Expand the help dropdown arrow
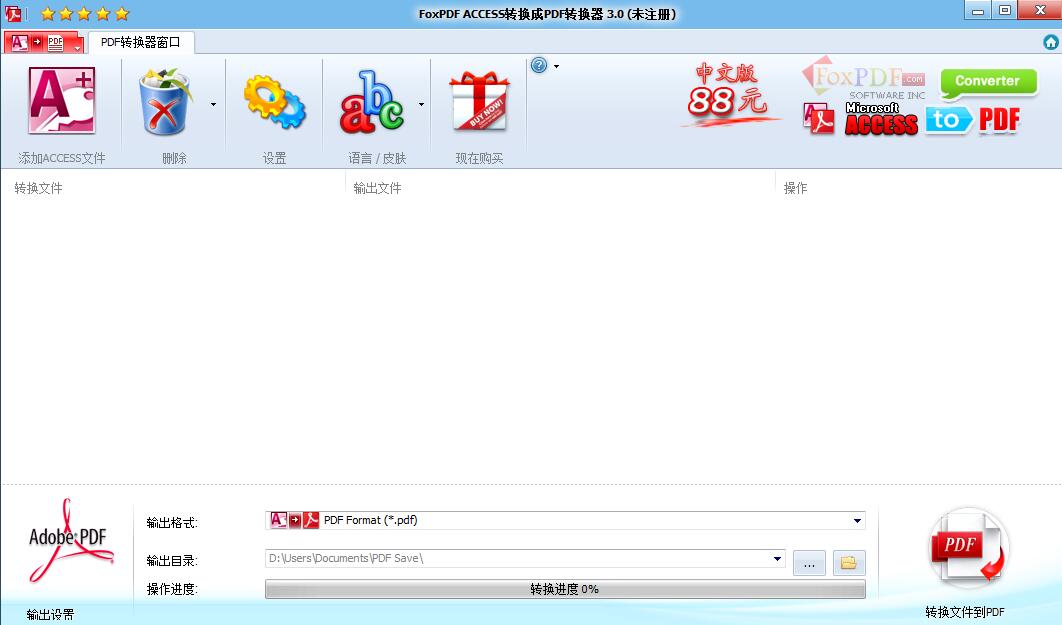 (x=557, y=66)
